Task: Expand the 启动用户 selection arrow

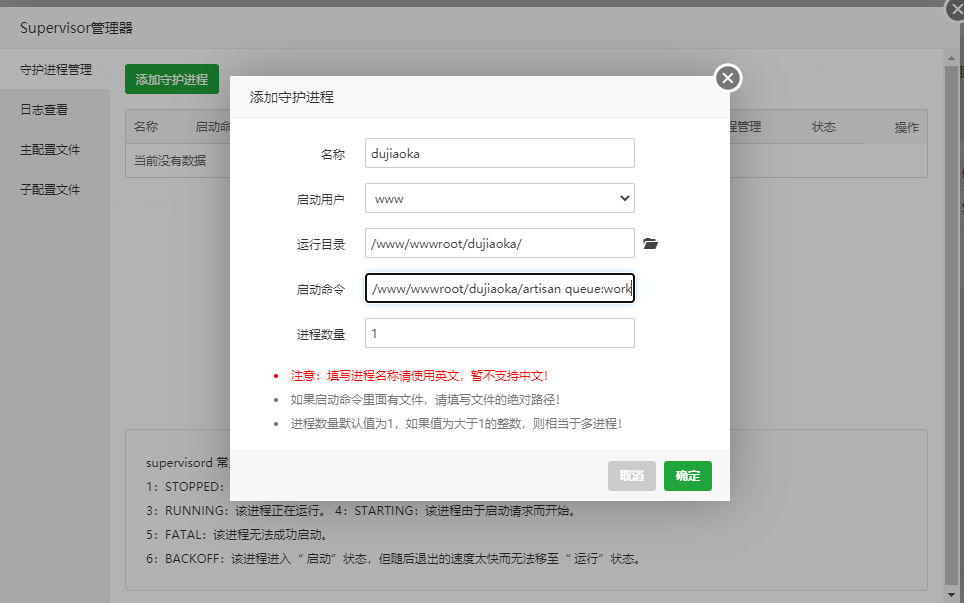Action: 622,198
